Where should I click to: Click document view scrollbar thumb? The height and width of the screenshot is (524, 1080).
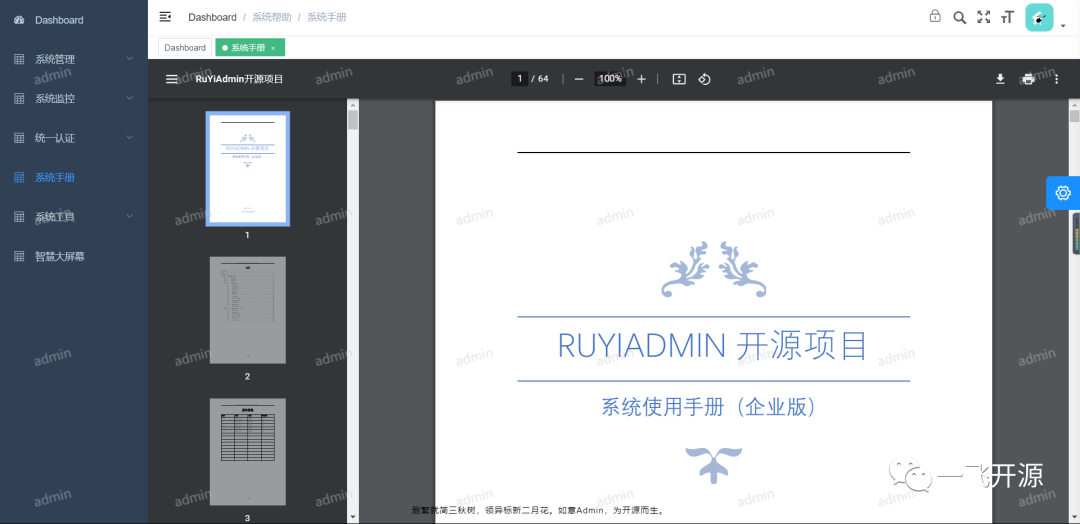click(1074, 116)
